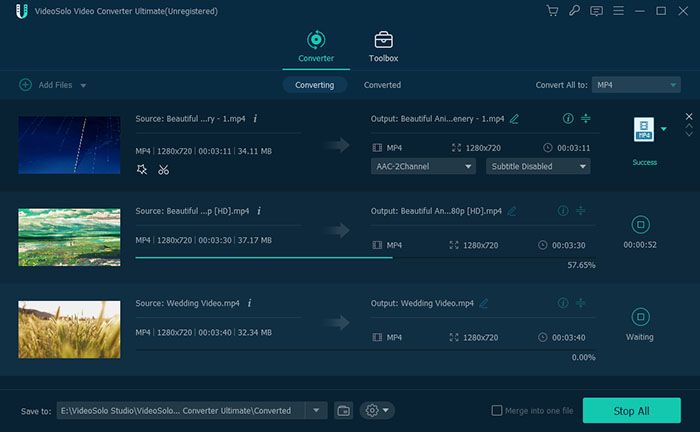Expand the Save to path dropdown arrow
This screenshot has width=700, height=432.
pyautogui.click(x=316, y=411)
